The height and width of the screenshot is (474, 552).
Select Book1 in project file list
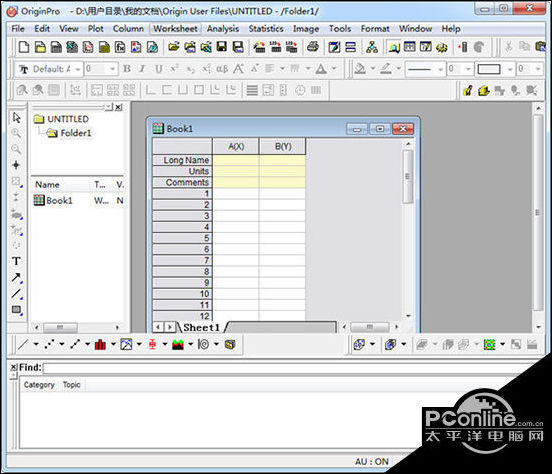click(x=53, y=200)
